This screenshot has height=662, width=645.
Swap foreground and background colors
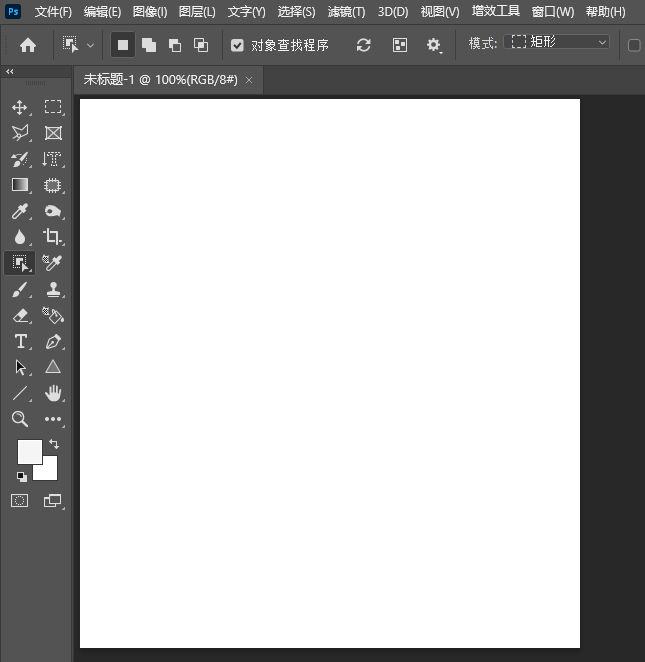[54, 444]
